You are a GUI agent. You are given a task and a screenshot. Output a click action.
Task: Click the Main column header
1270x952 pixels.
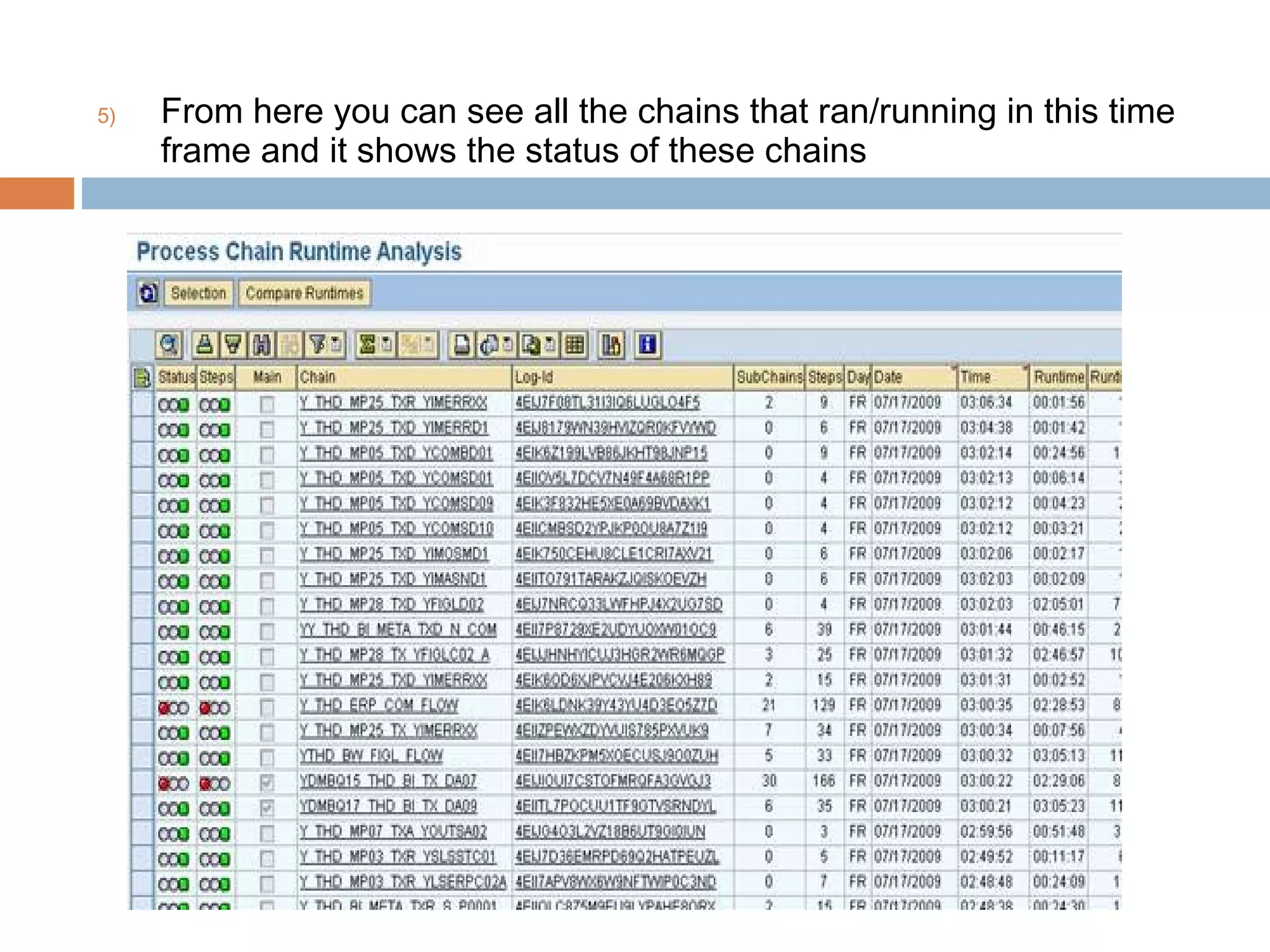[x=267, y=377]
